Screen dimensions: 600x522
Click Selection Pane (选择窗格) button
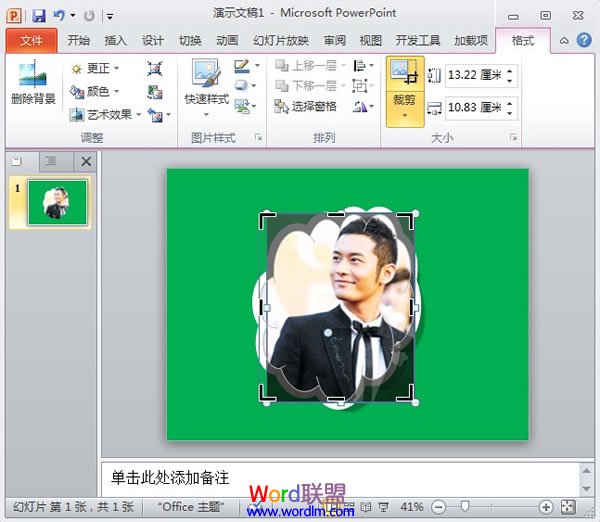coord(306,106)
